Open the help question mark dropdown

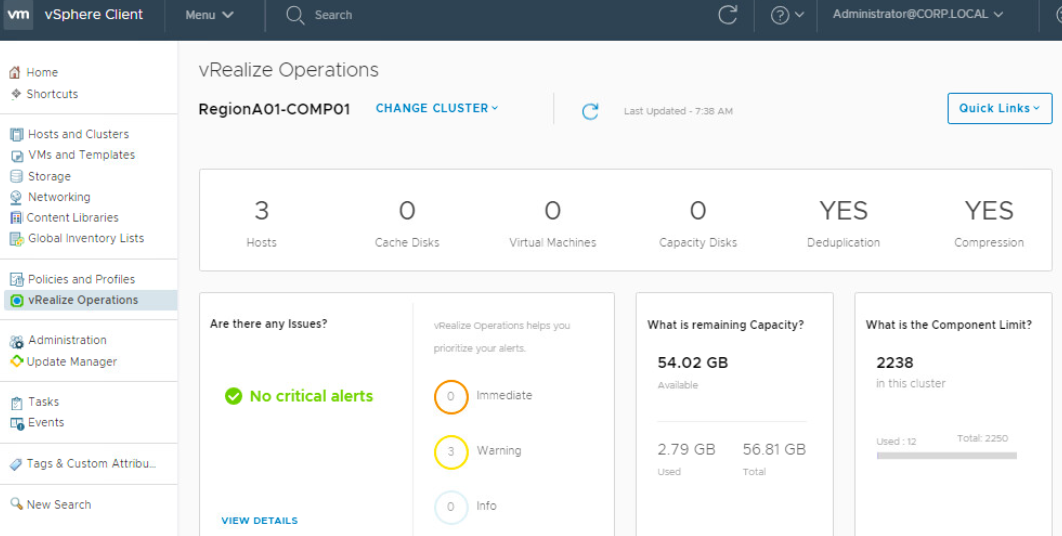pos(787,15)
